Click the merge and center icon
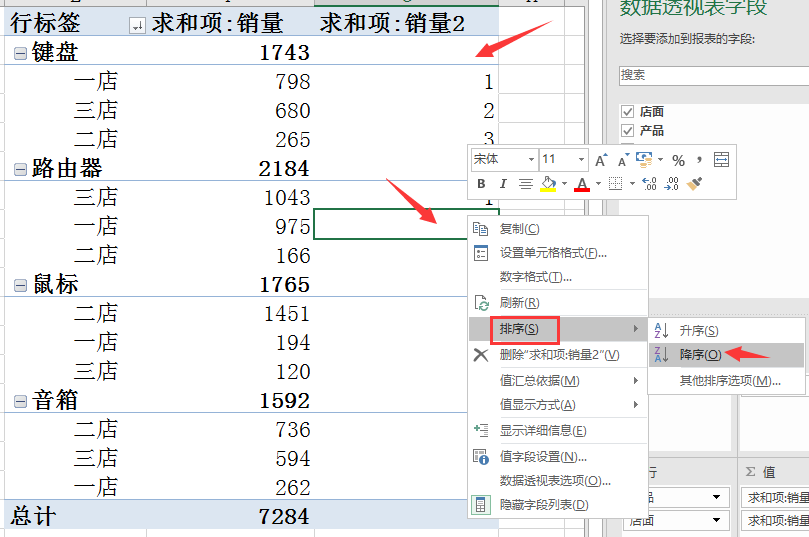 coord(721,160)
